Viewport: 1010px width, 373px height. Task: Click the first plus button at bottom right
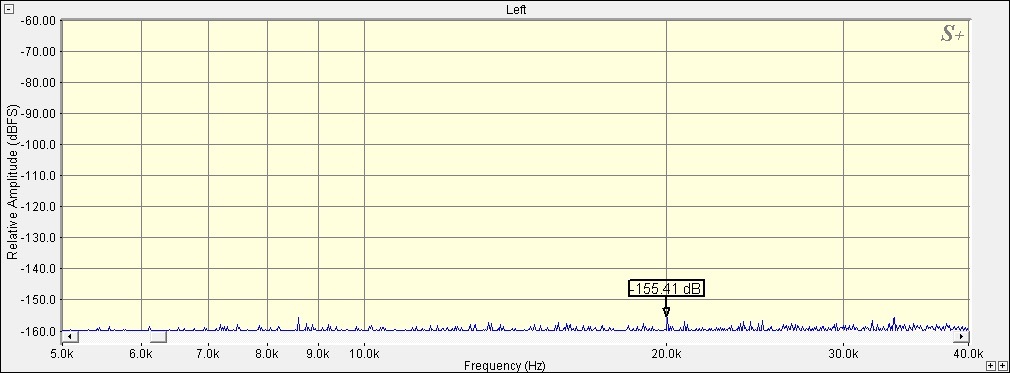(991, 367)
